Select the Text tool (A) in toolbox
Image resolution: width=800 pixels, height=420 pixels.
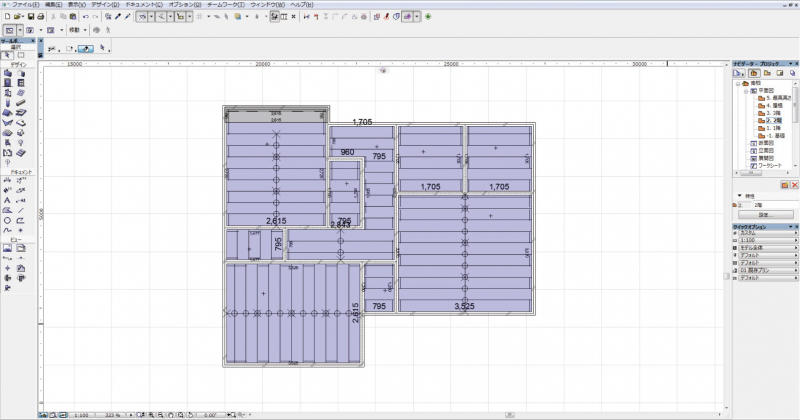7,201
